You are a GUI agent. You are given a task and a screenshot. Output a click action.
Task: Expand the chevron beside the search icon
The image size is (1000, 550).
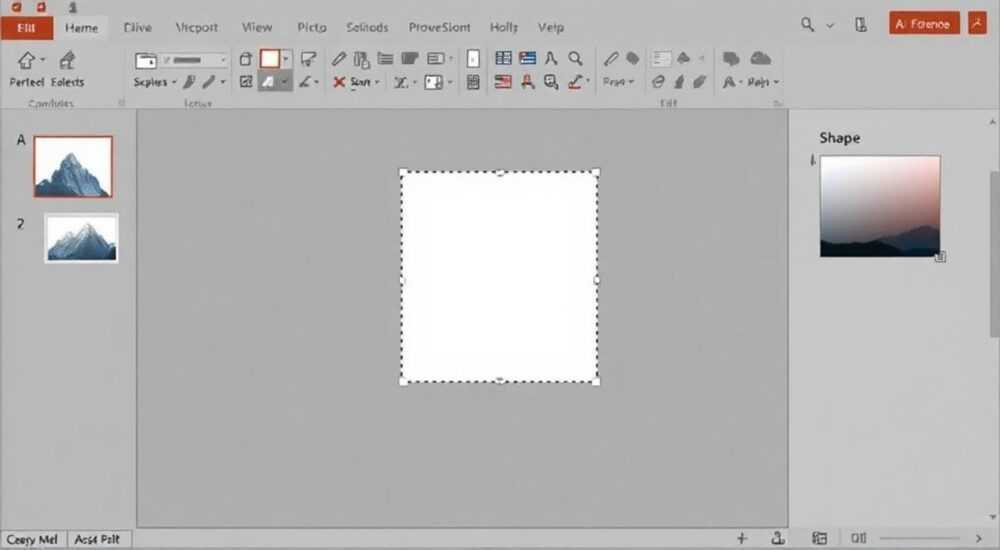pyautogui.click(x=830, y=26)
